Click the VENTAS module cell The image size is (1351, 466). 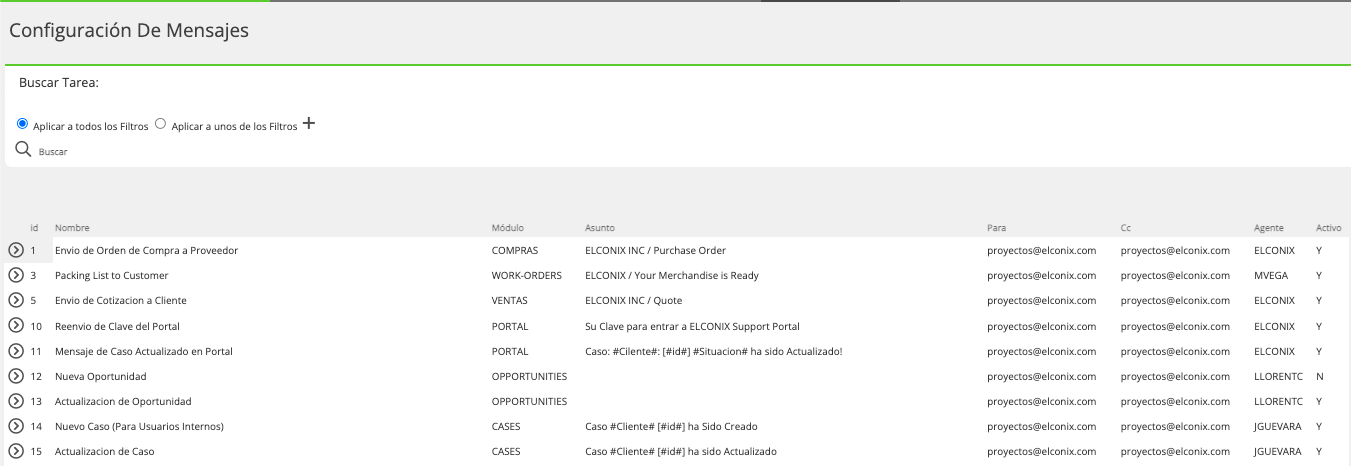point(510,300)
